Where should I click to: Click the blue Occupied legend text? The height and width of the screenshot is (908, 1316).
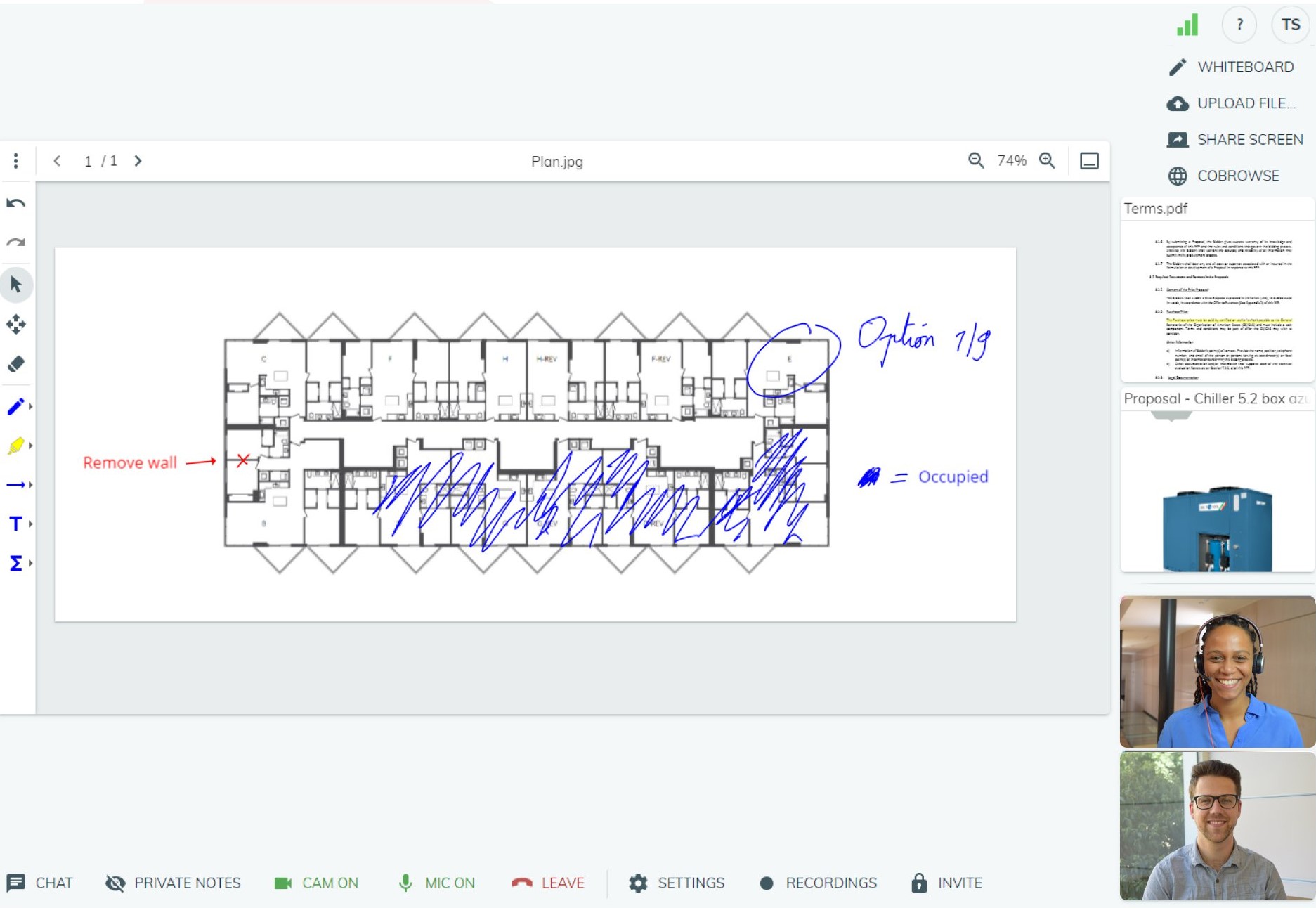click(953, 476)
